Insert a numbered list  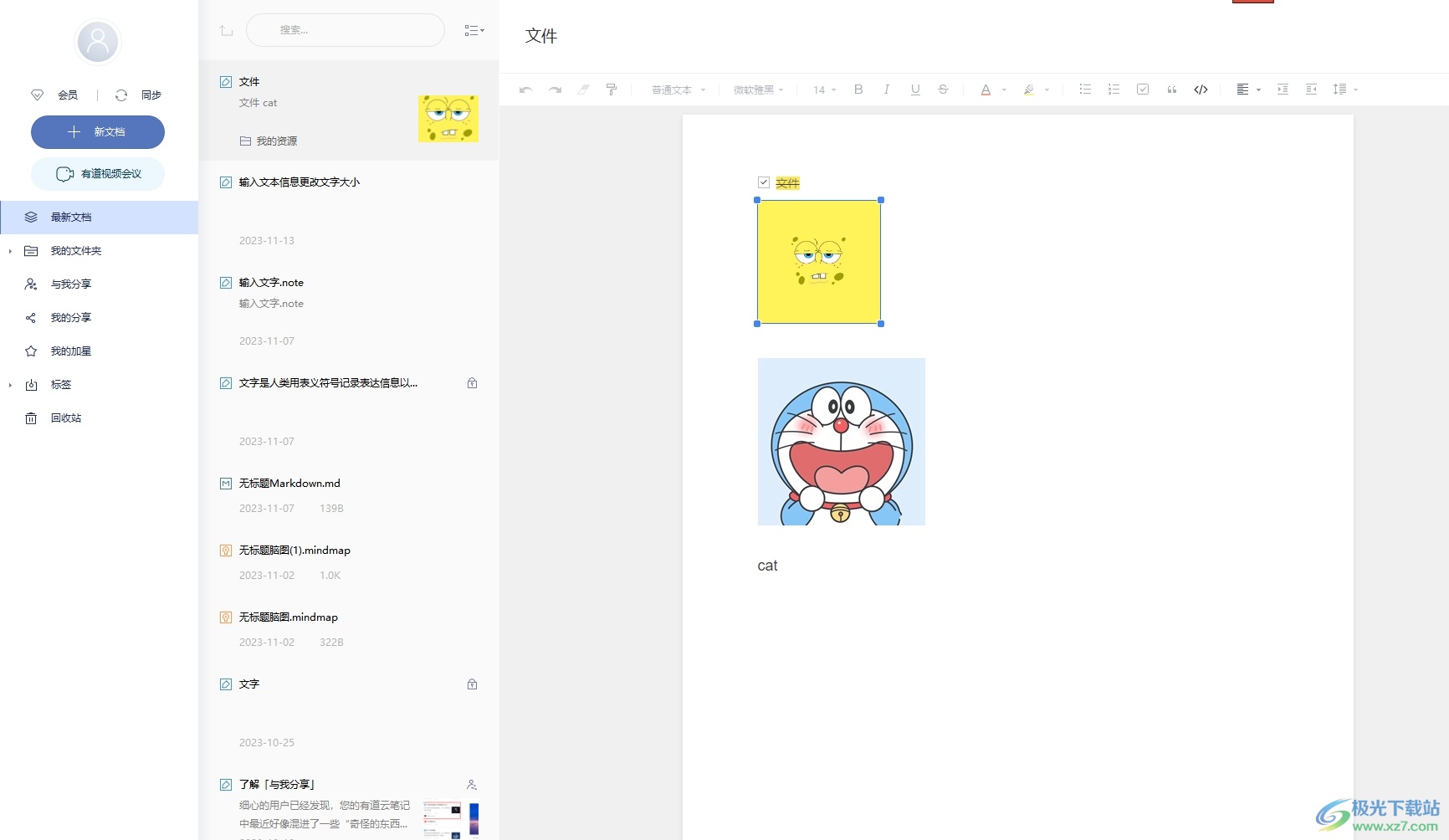pyautogui.click(x=1114, y=90)
